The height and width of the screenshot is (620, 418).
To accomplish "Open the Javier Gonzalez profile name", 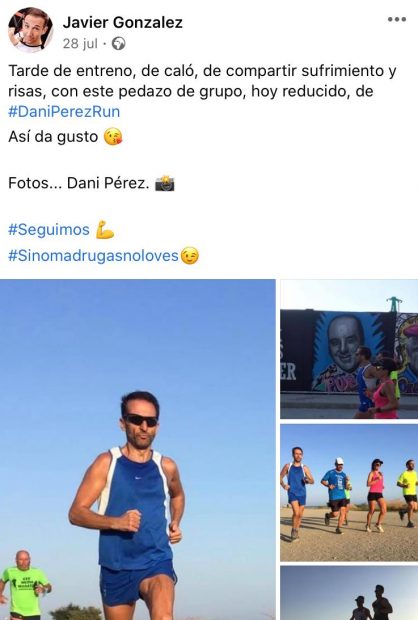I will [x=123, y=23].
